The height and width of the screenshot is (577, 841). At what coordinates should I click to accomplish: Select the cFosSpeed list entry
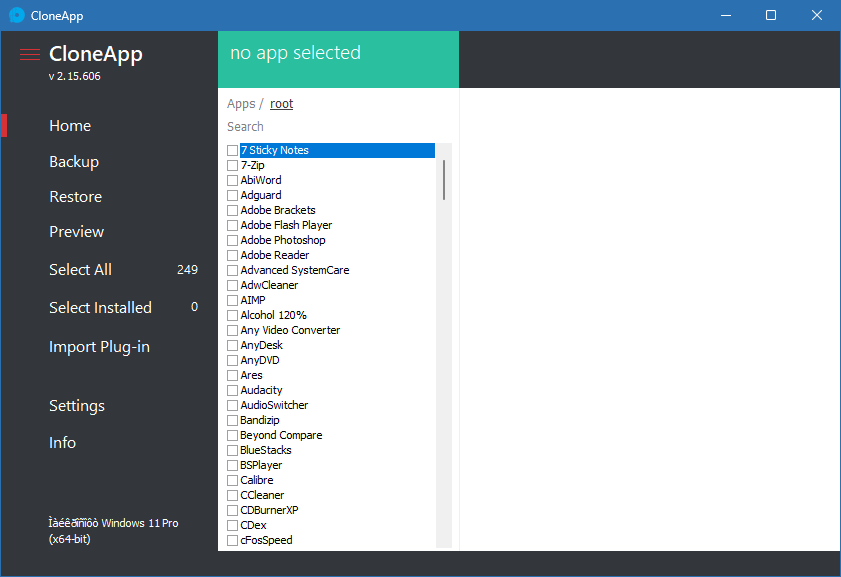pyautogui.click(x=266, y=541)
